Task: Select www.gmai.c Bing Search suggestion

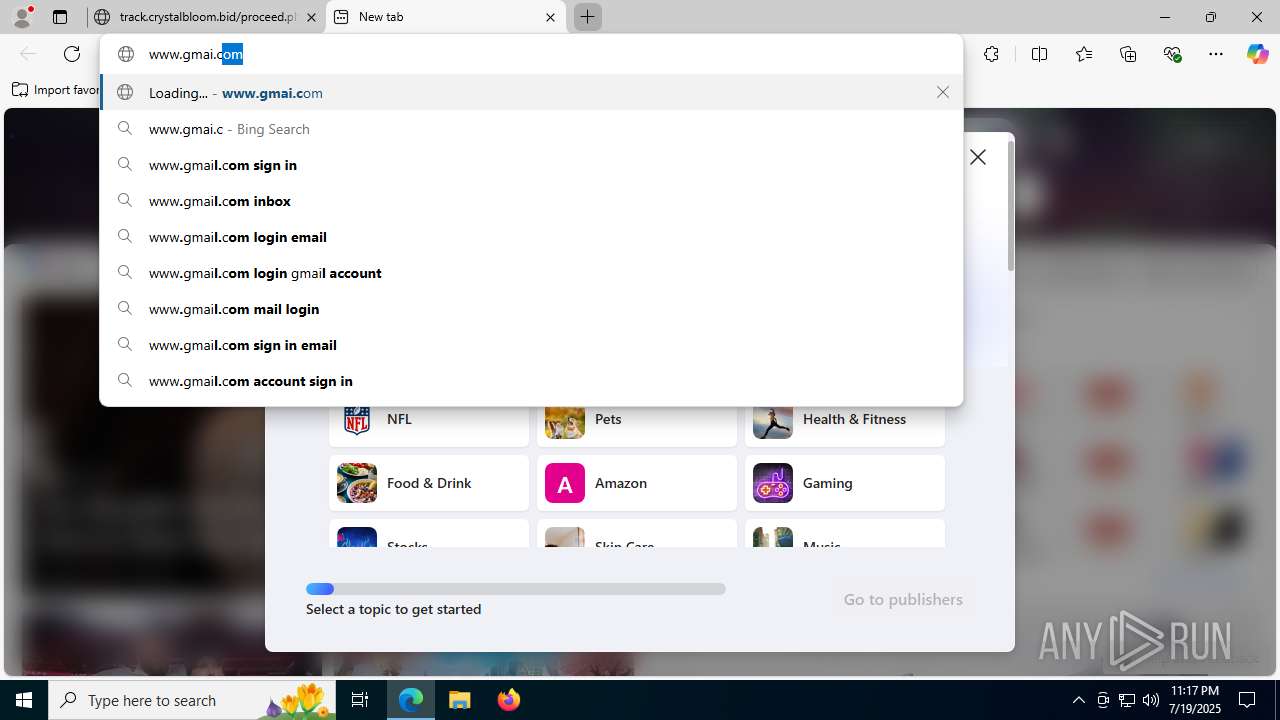Action: click(531, 129)
